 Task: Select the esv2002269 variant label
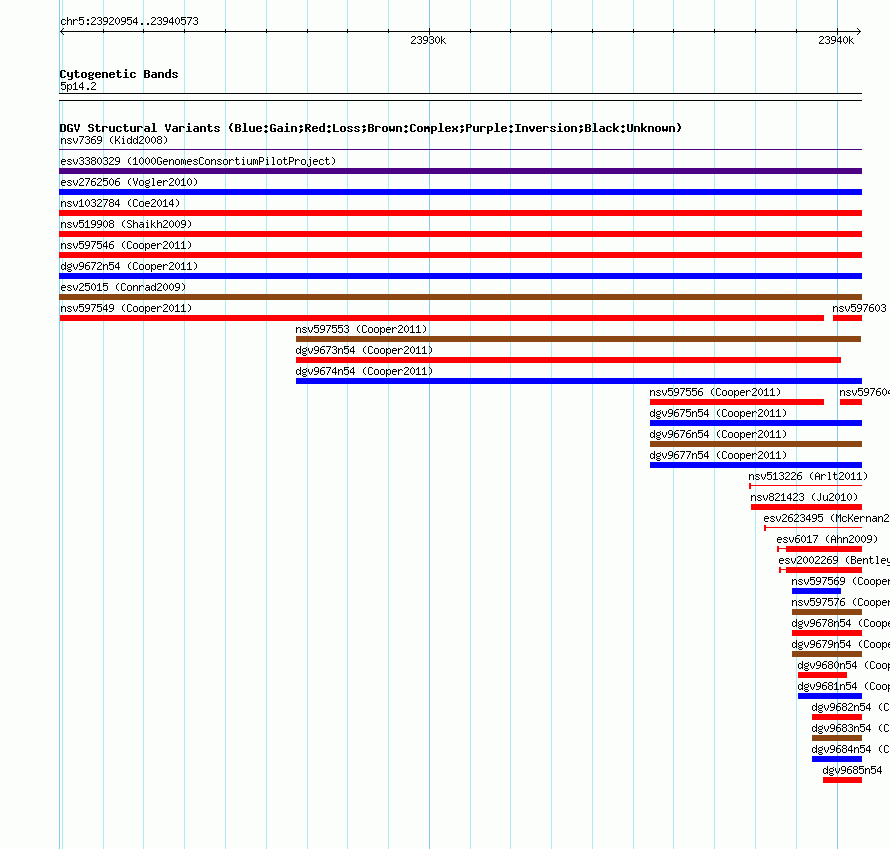point(834,560)
